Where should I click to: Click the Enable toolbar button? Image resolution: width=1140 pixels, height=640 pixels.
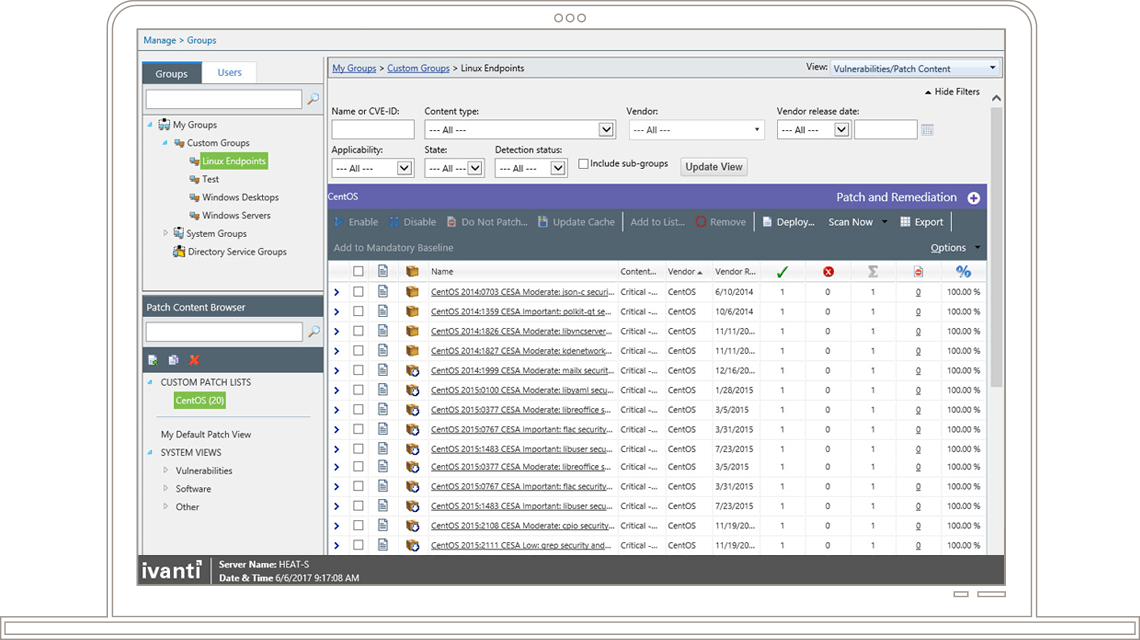point(356,222)
